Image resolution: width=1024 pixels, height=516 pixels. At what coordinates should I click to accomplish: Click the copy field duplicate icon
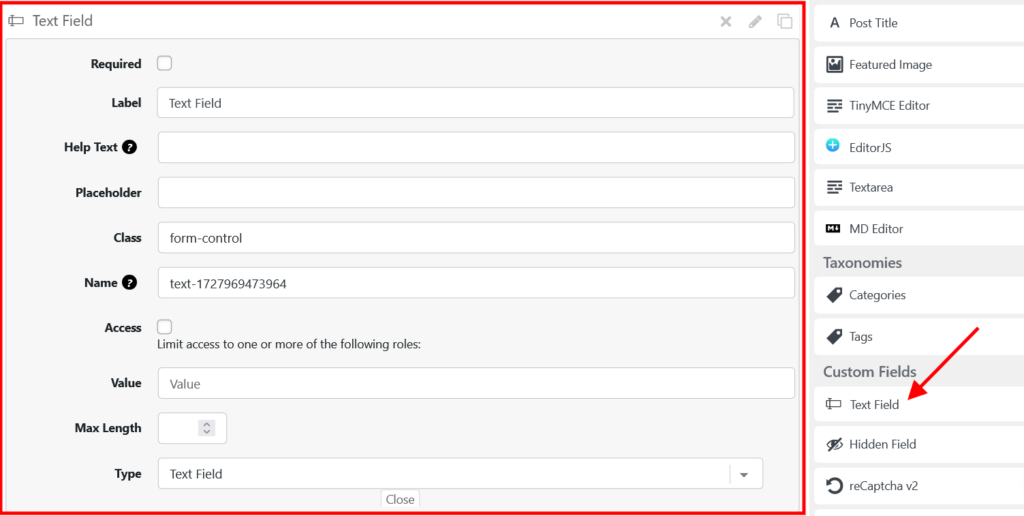tap(785, 21)
